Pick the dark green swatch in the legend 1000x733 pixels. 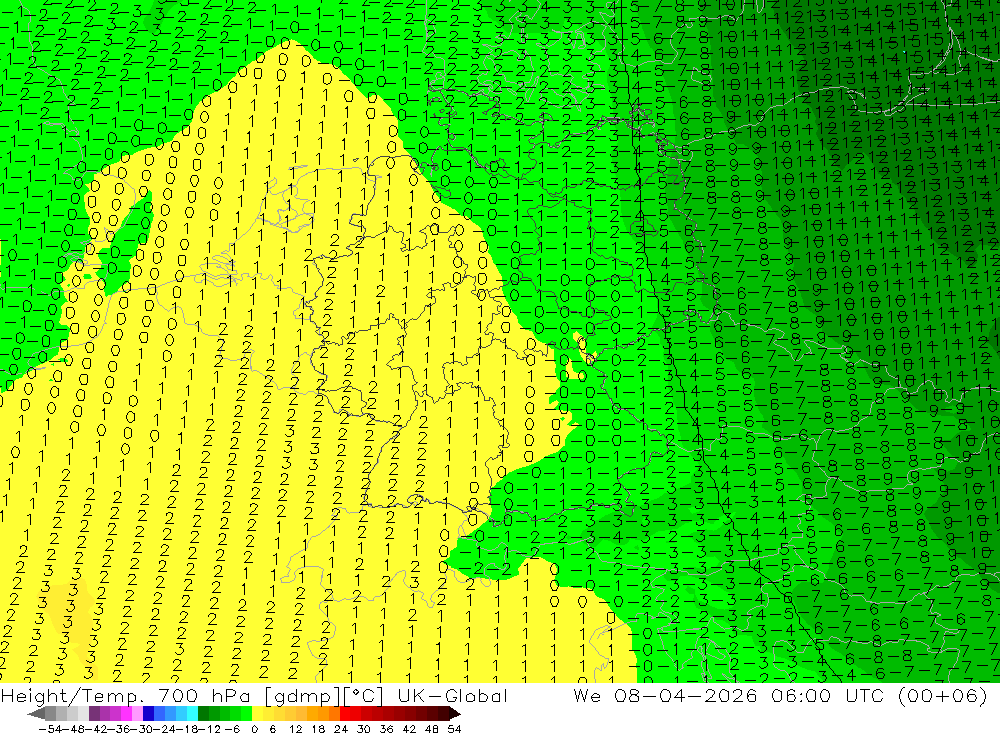[203, 713]
